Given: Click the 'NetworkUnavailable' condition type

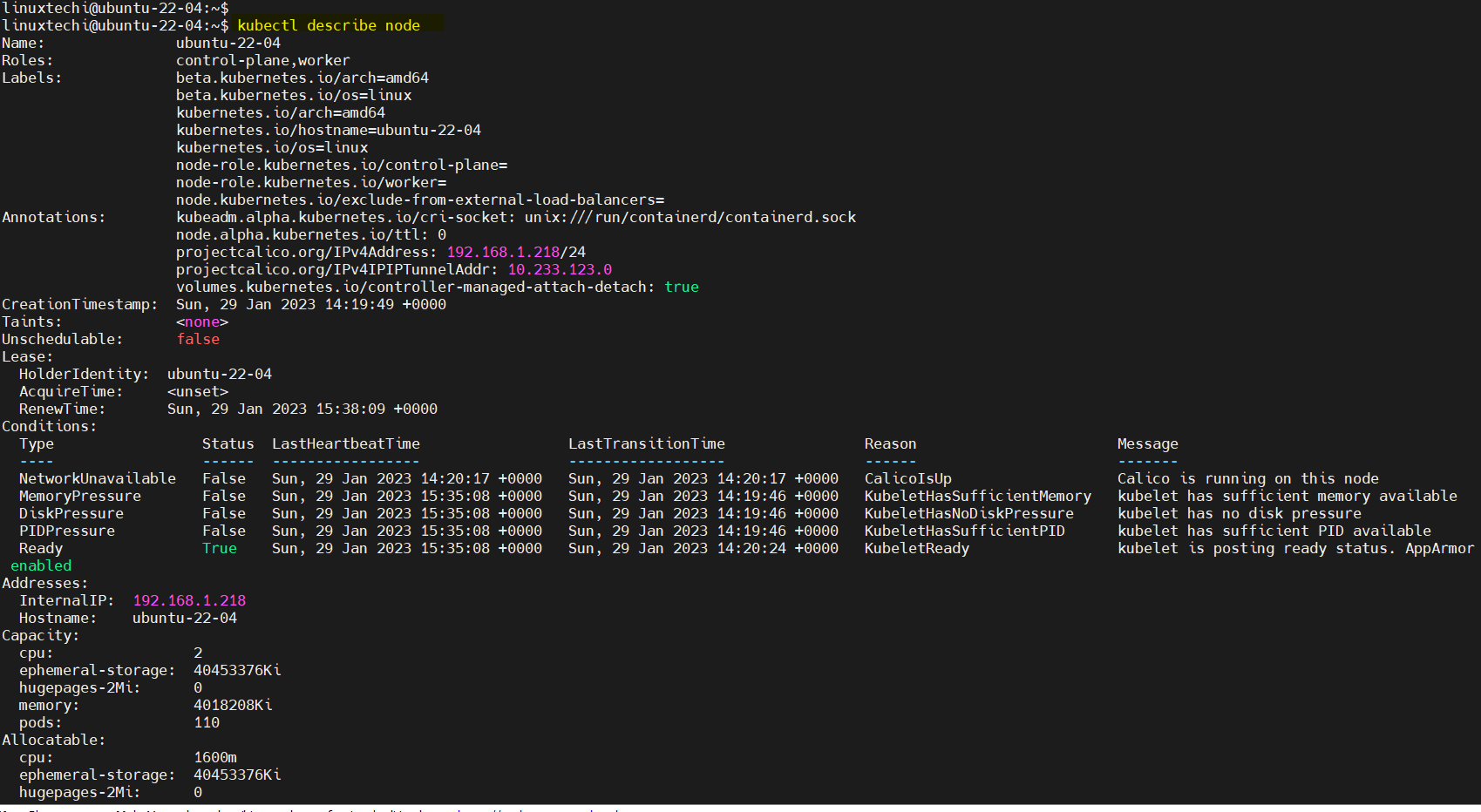Looking at the screenshot, I should click(x=98, y=478).
